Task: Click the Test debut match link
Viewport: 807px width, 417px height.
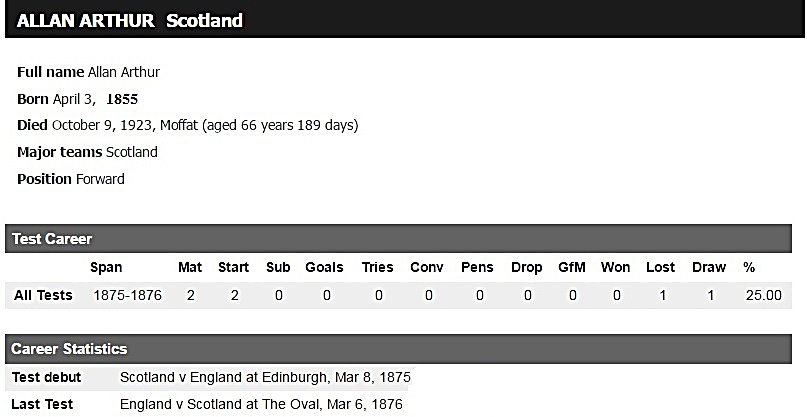Action: [265, 377]
